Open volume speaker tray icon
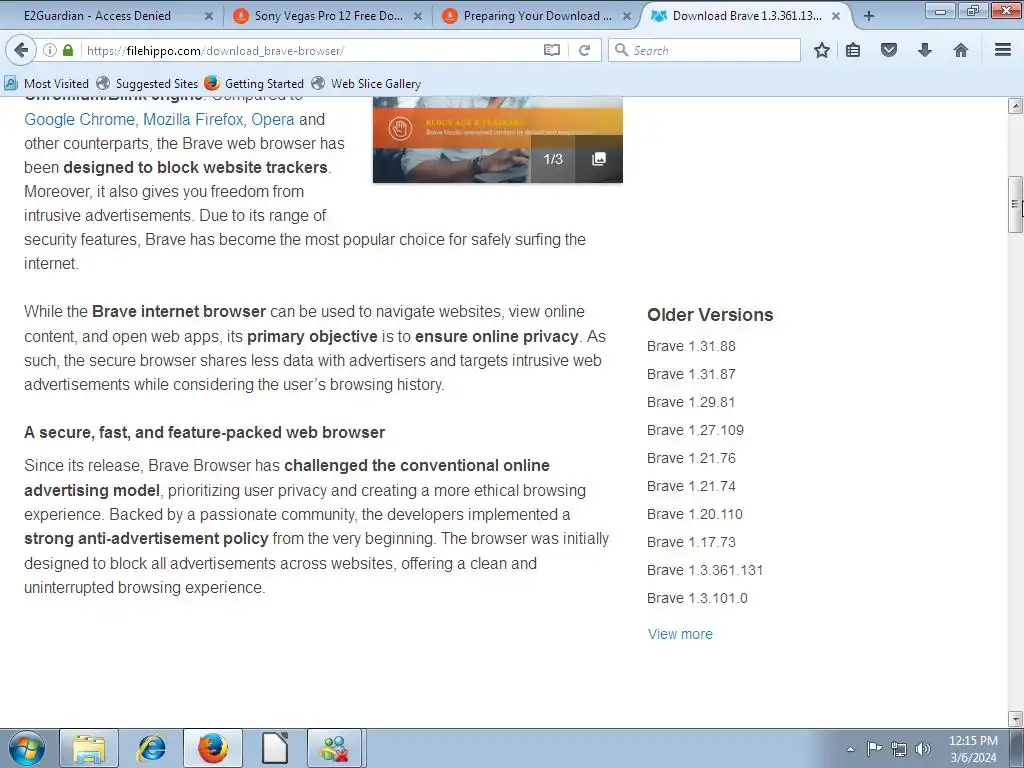The height and width of the screenshot is (768, 1024). (x=923, y=749)
